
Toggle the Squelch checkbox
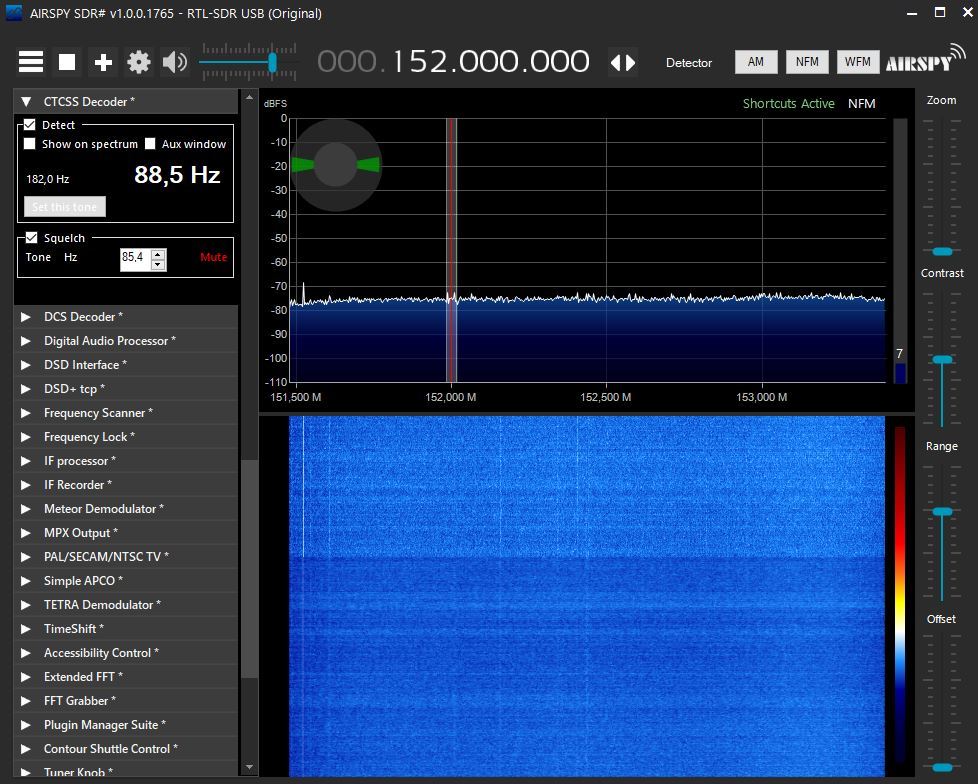point(30,238)
